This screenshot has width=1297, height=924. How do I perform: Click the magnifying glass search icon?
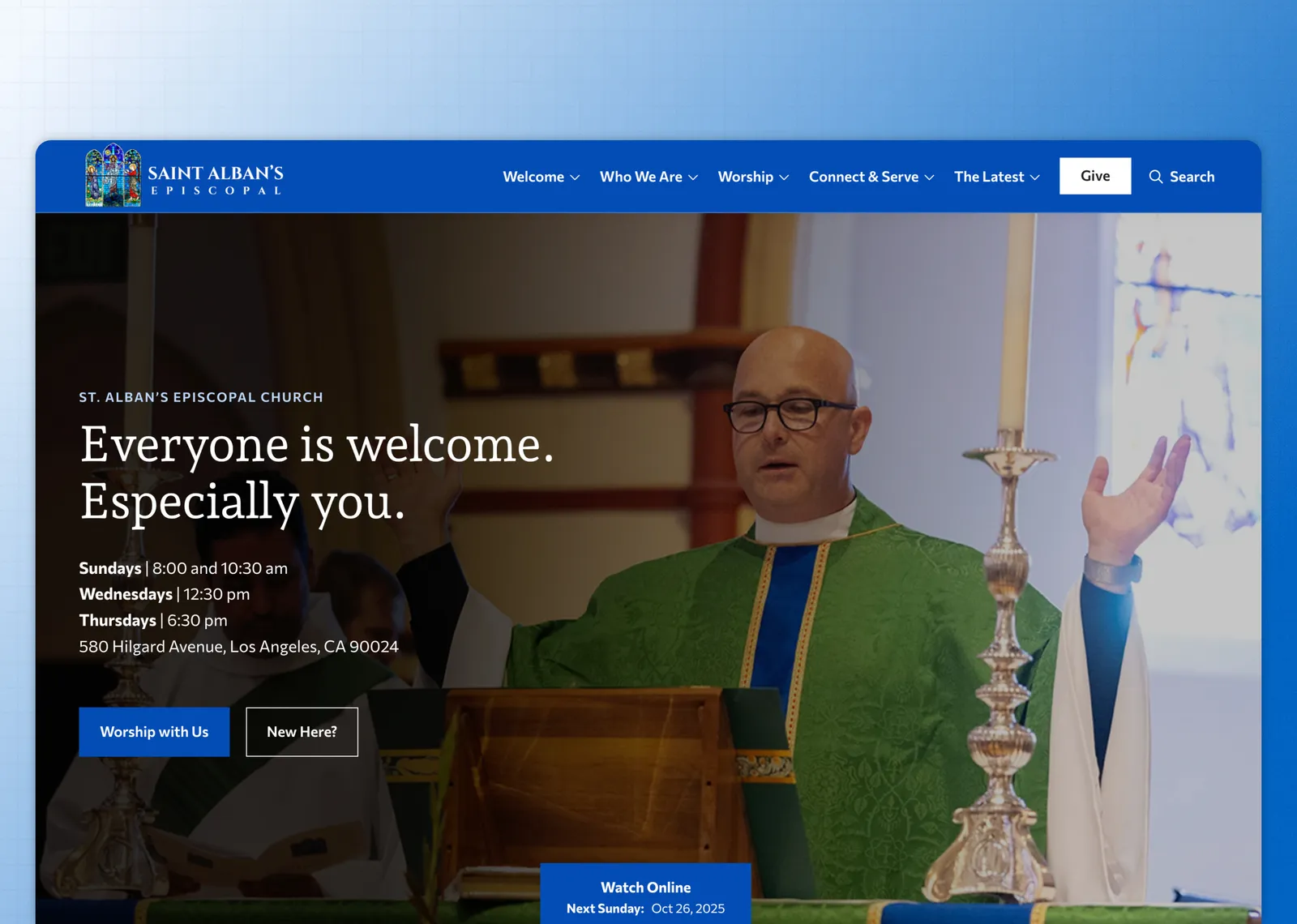pyautogui.click(x=1156, y=177)
